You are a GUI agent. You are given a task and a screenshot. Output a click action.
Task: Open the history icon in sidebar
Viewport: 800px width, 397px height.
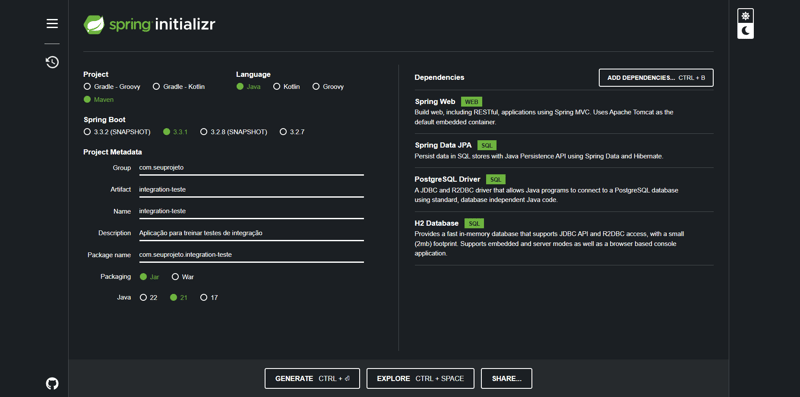pos(52,62)
